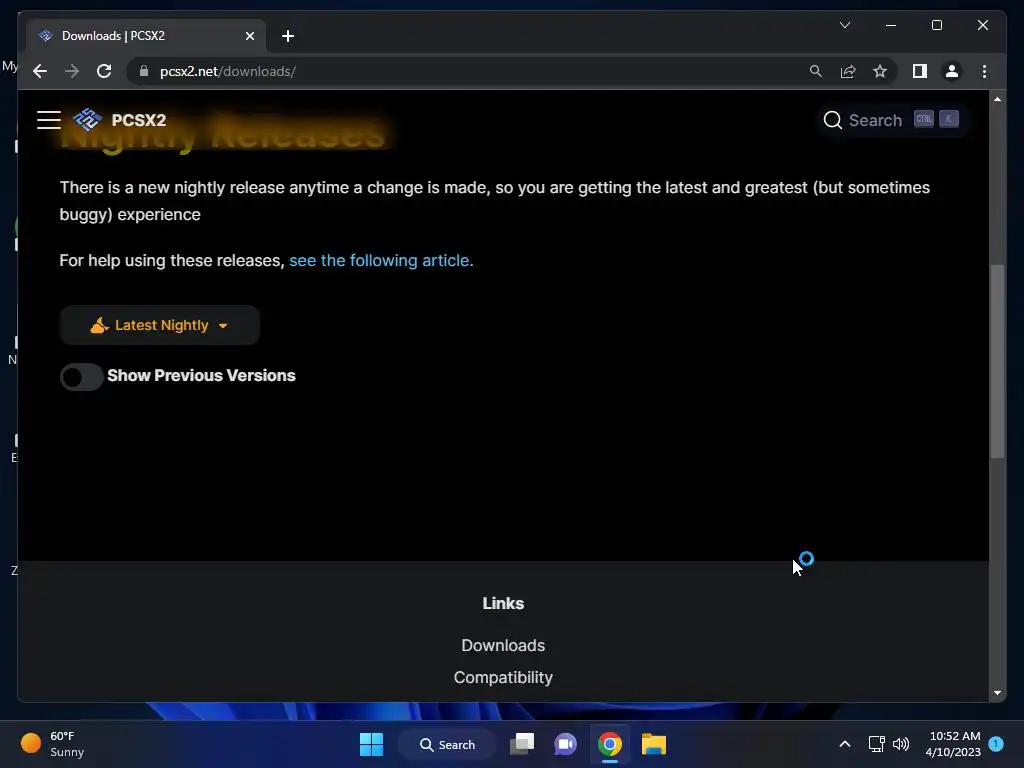The width and height of the screenshot is (1024, 768).
Task: Expand the Latest Nightly dropdown
Action: point(160,325)
